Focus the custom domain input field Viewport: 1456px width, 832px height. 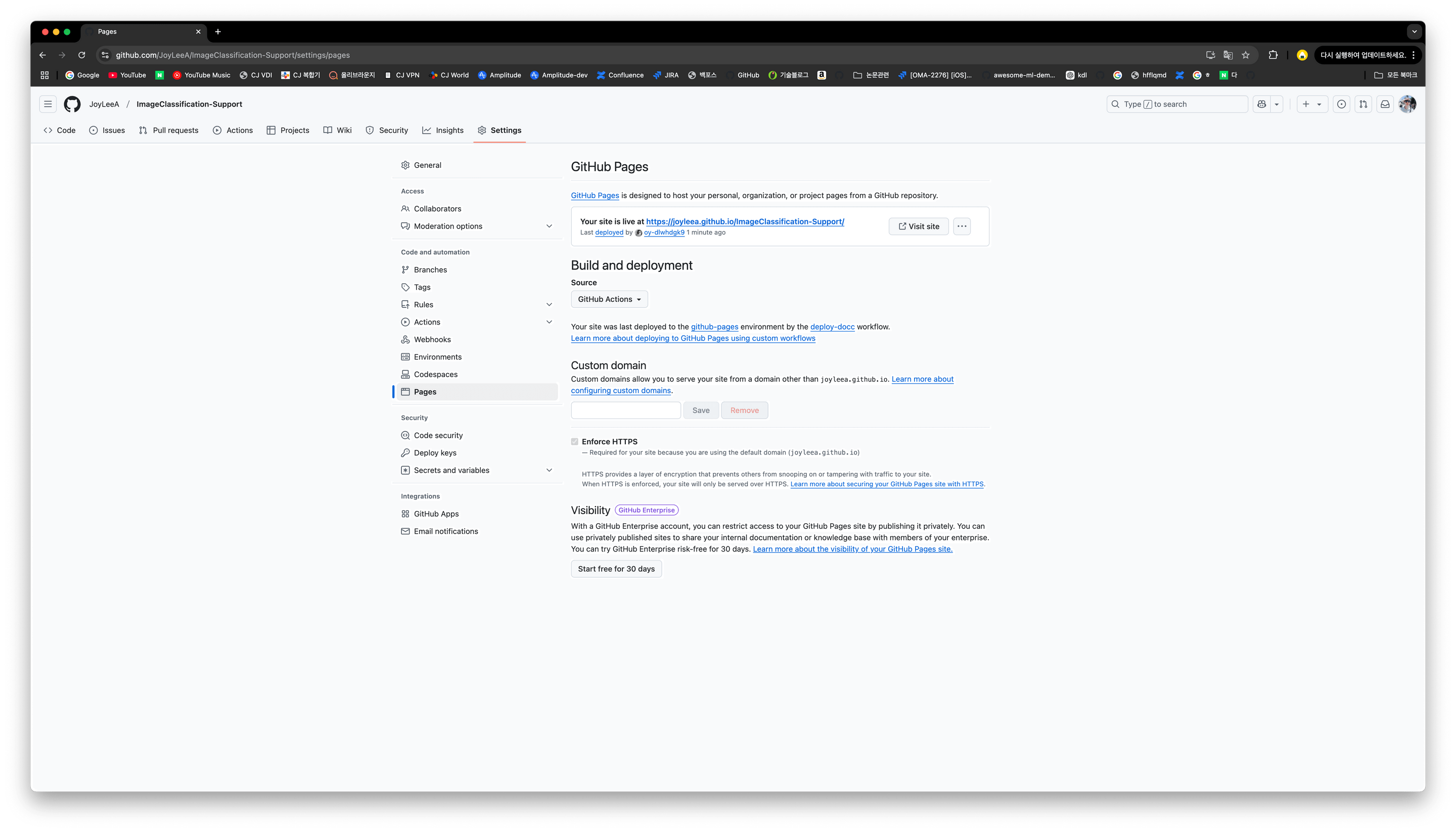(x=626, y=410)
